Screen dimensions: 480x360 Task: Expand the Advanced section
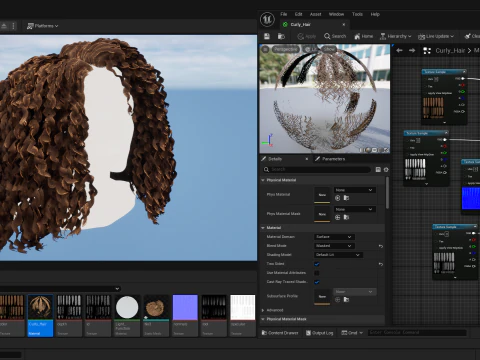(x=263, y=310)
